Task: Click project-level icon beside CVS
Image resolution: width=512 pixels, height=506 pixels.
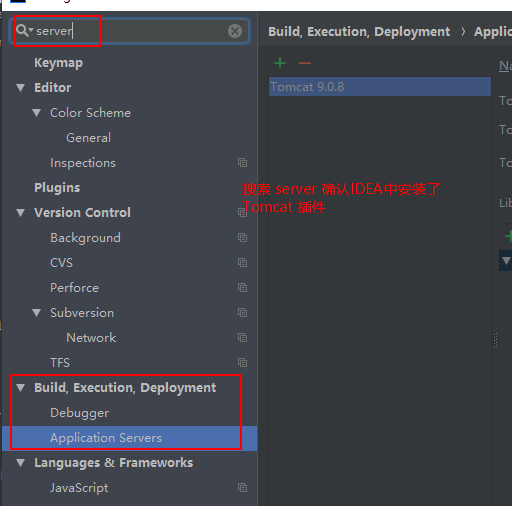Action: click(242, 263)
